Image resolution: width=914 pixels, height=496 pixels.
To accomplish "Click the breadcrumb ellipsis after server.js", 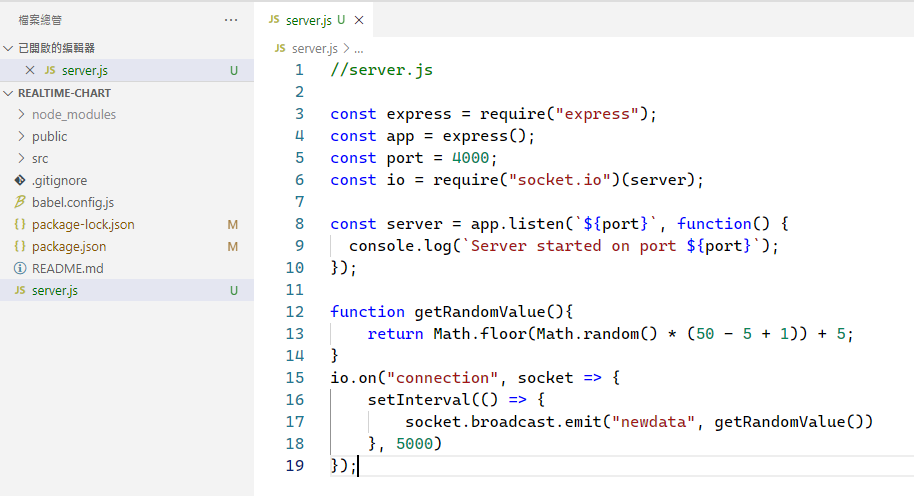I will coord(358,48).
